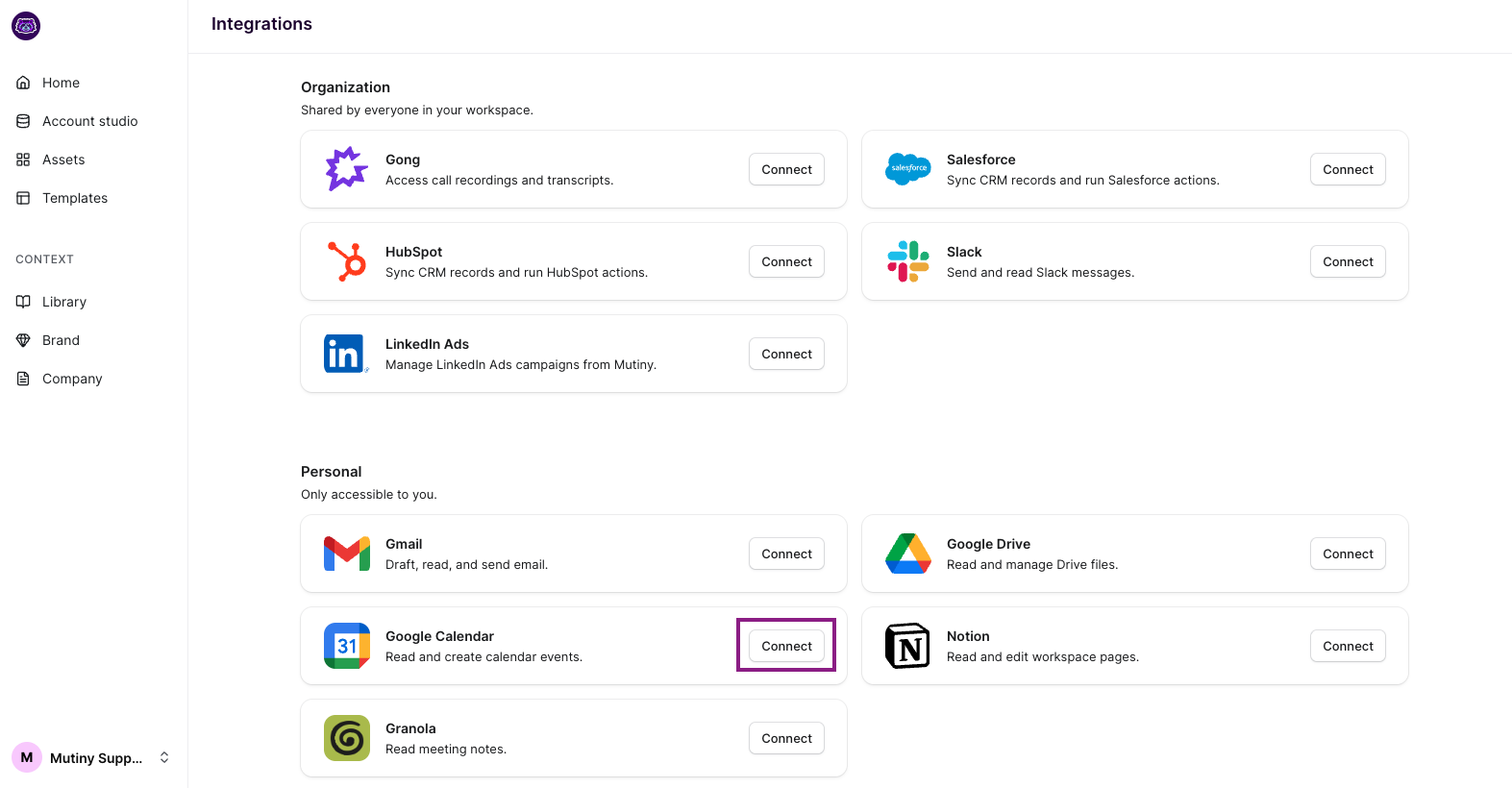Connect the Gong integration
Image resolution: width=1512 pixels, height=788 pixels.
click(786, 169)
